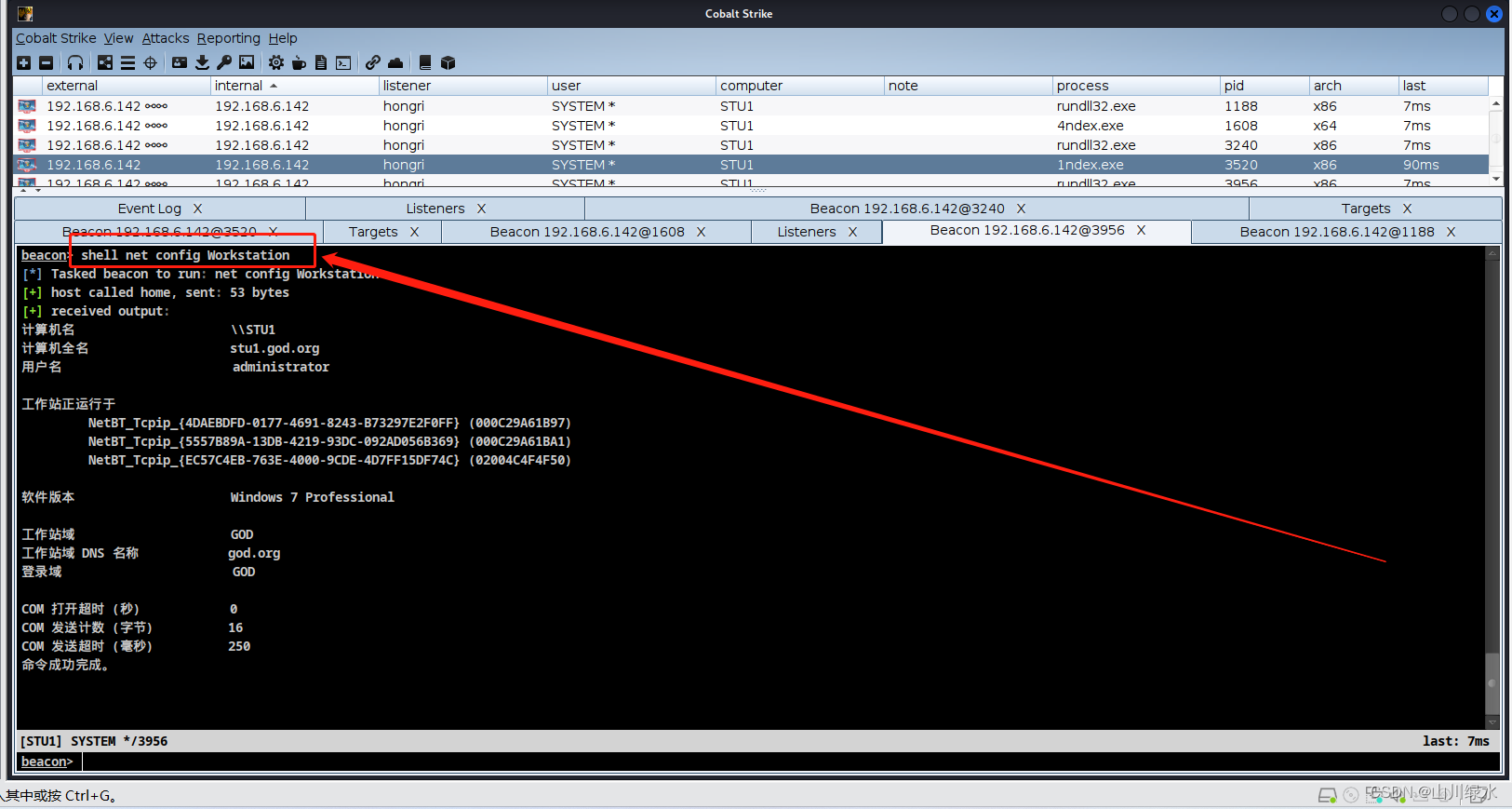The width and height of the screenshot is (1512, 809).
Task: Click session table scrollbar down arrow
Action: click(1495, 179)
